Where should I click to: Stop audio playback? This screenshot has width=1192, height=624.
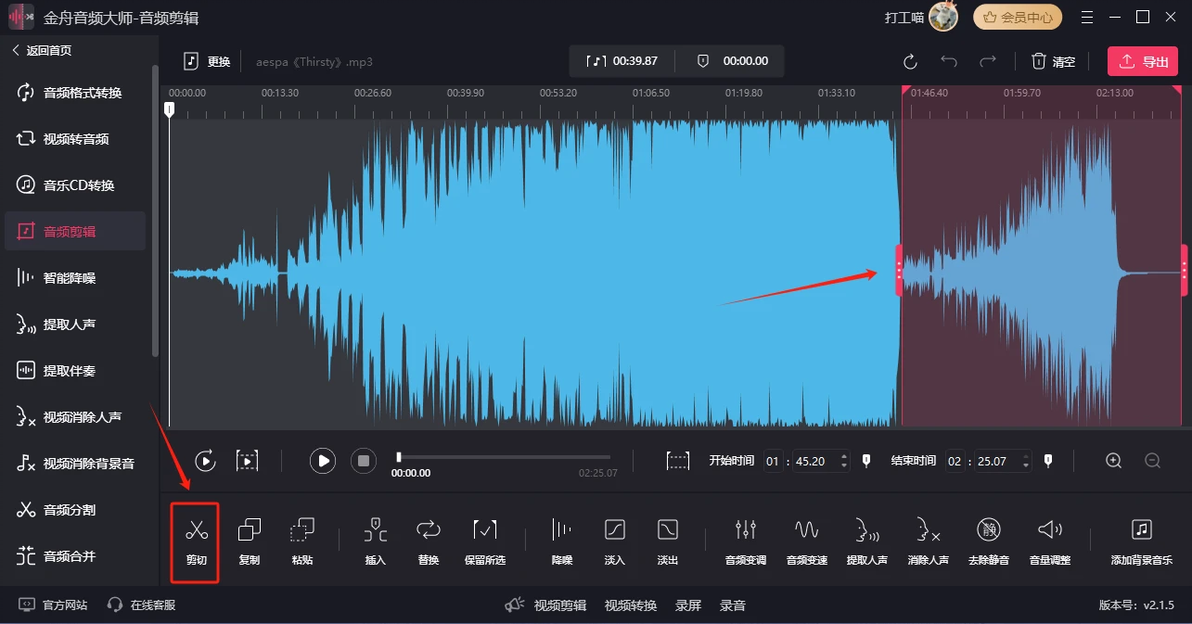point(364,461)
